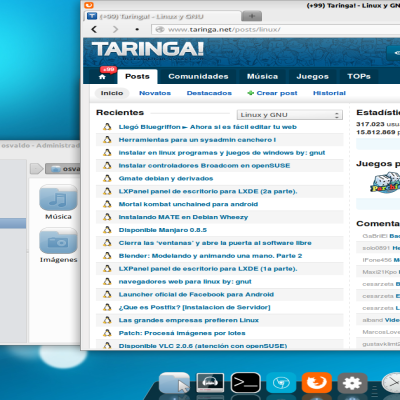Click the browser back arrow
400x400 pixels.
pos(94,29)
